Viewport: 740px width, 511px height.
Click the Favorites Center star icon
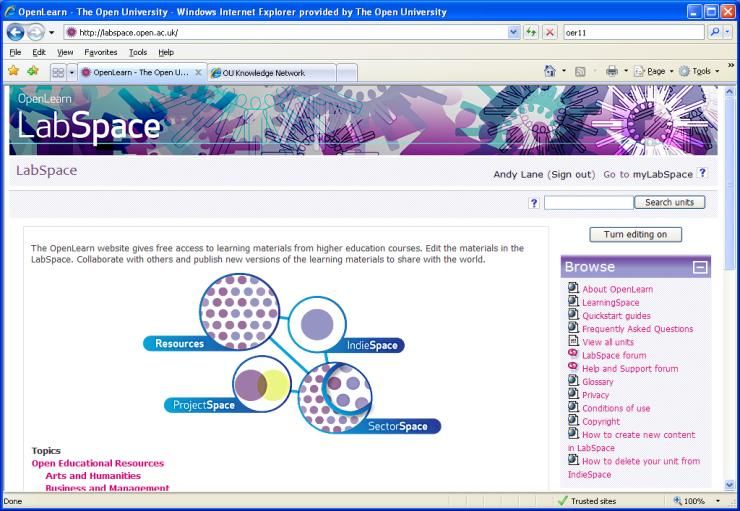tap(14, 71)
